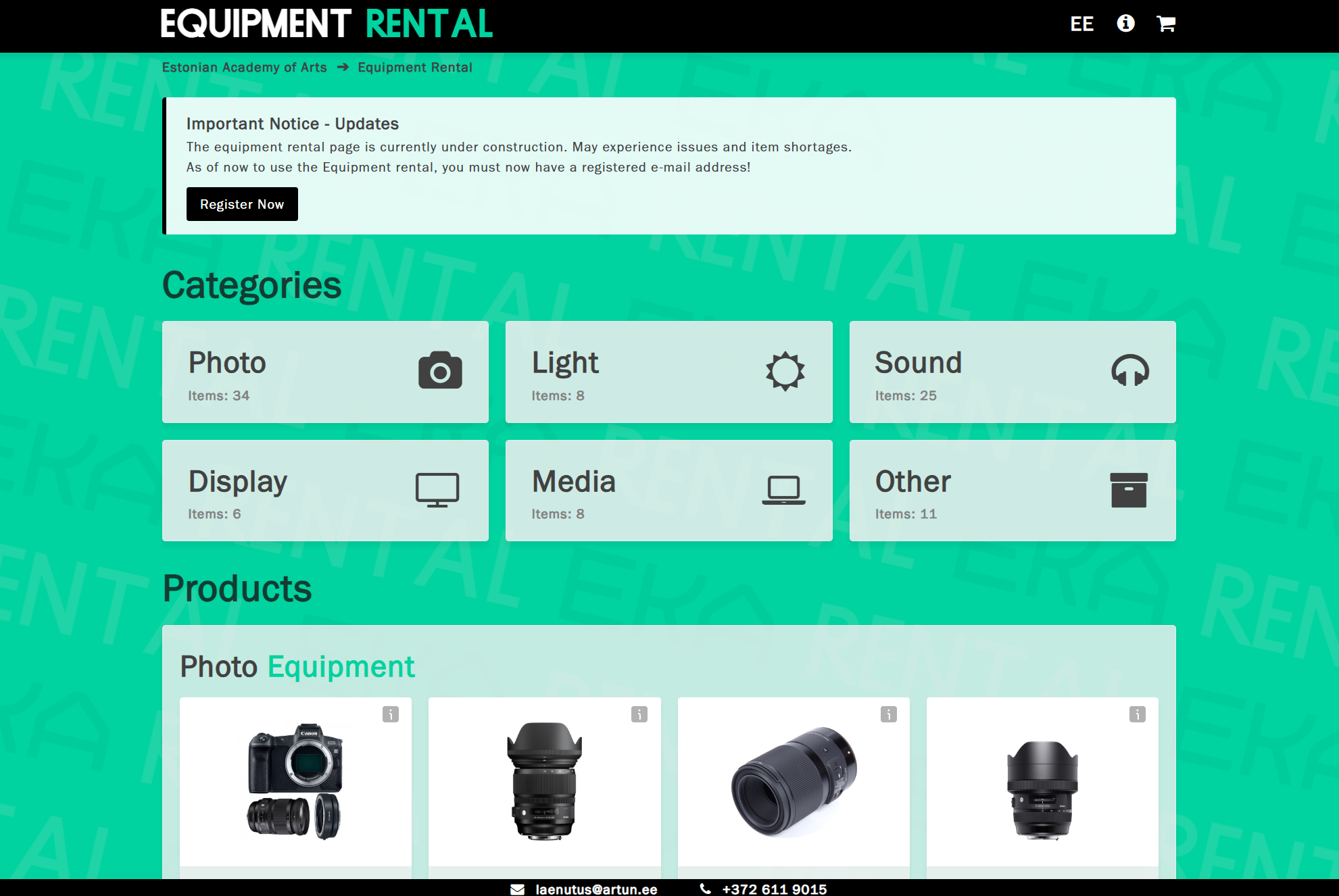Click the laptop icon on the Media category
Image resolution: width=1339 pixels, height=896 pixels.
point(784,489)
